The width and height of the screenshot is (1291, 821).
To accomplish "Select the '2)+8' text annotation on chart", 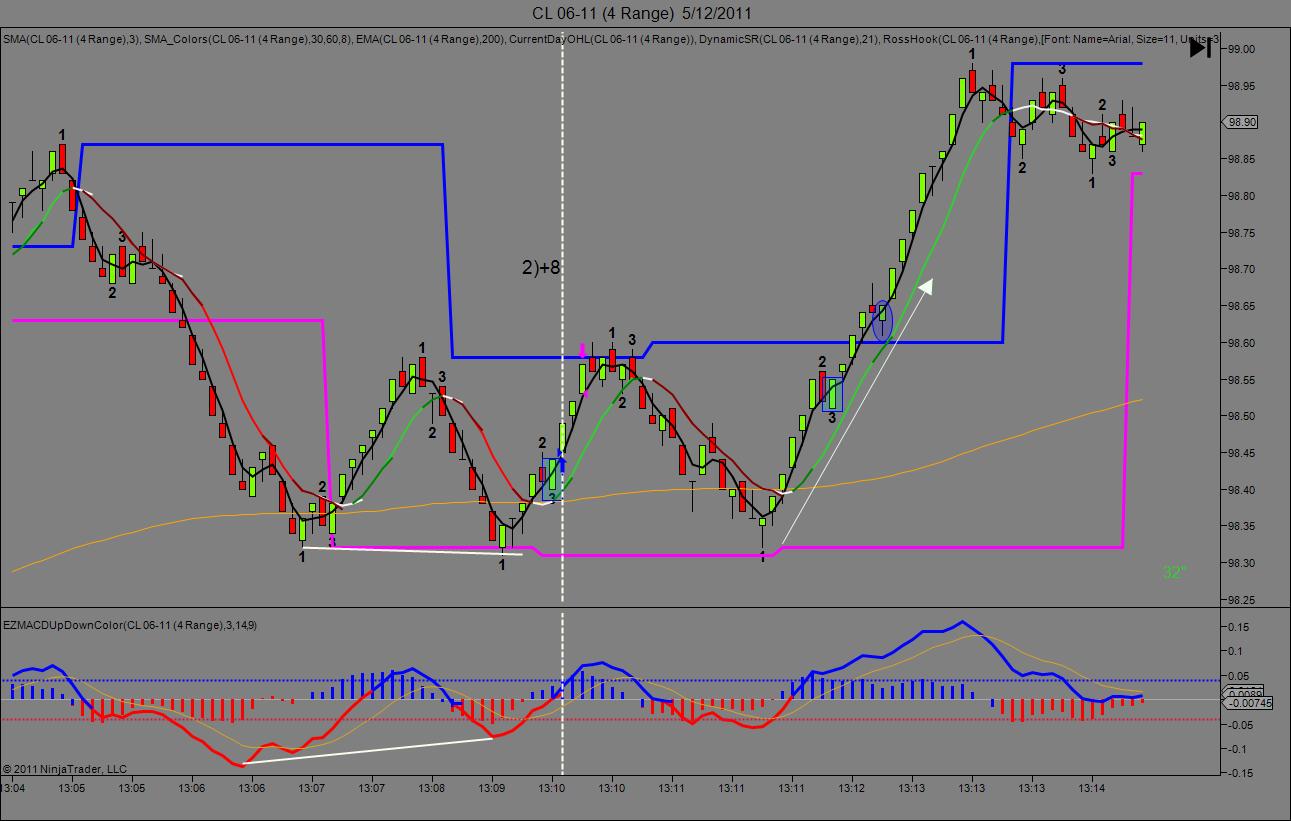I will pyautogui.click(x=541, y=267).
